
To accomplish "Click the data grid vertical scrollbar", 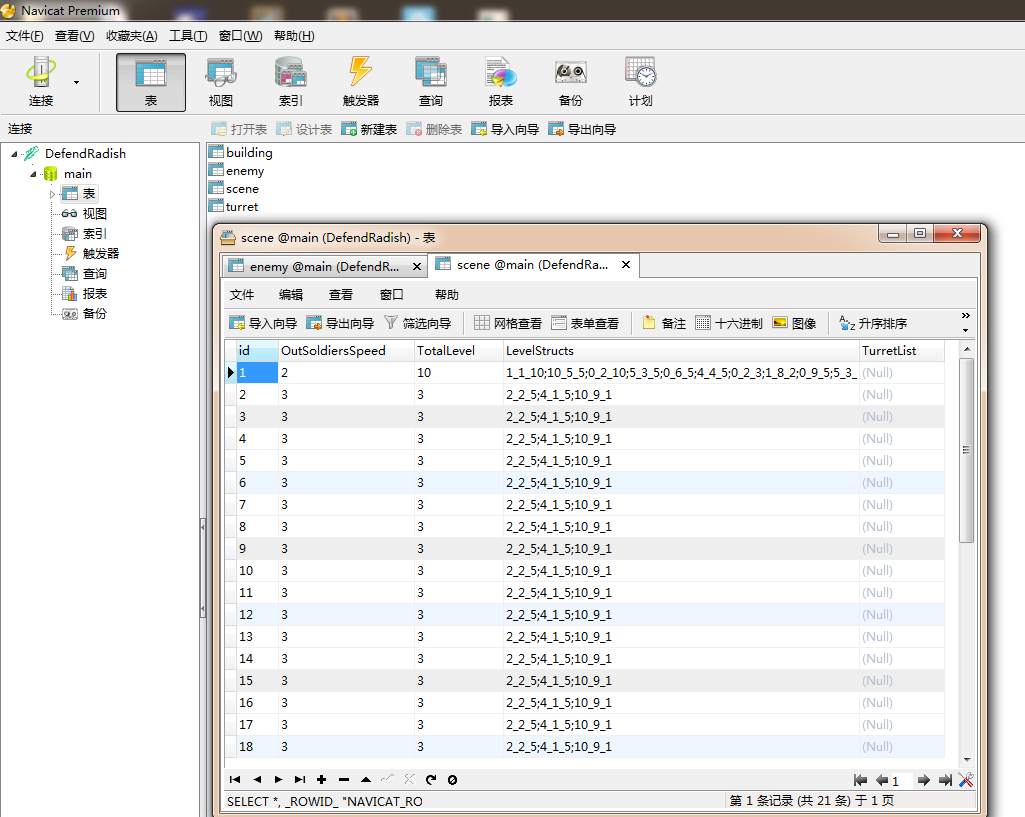I will pos(966,450).
